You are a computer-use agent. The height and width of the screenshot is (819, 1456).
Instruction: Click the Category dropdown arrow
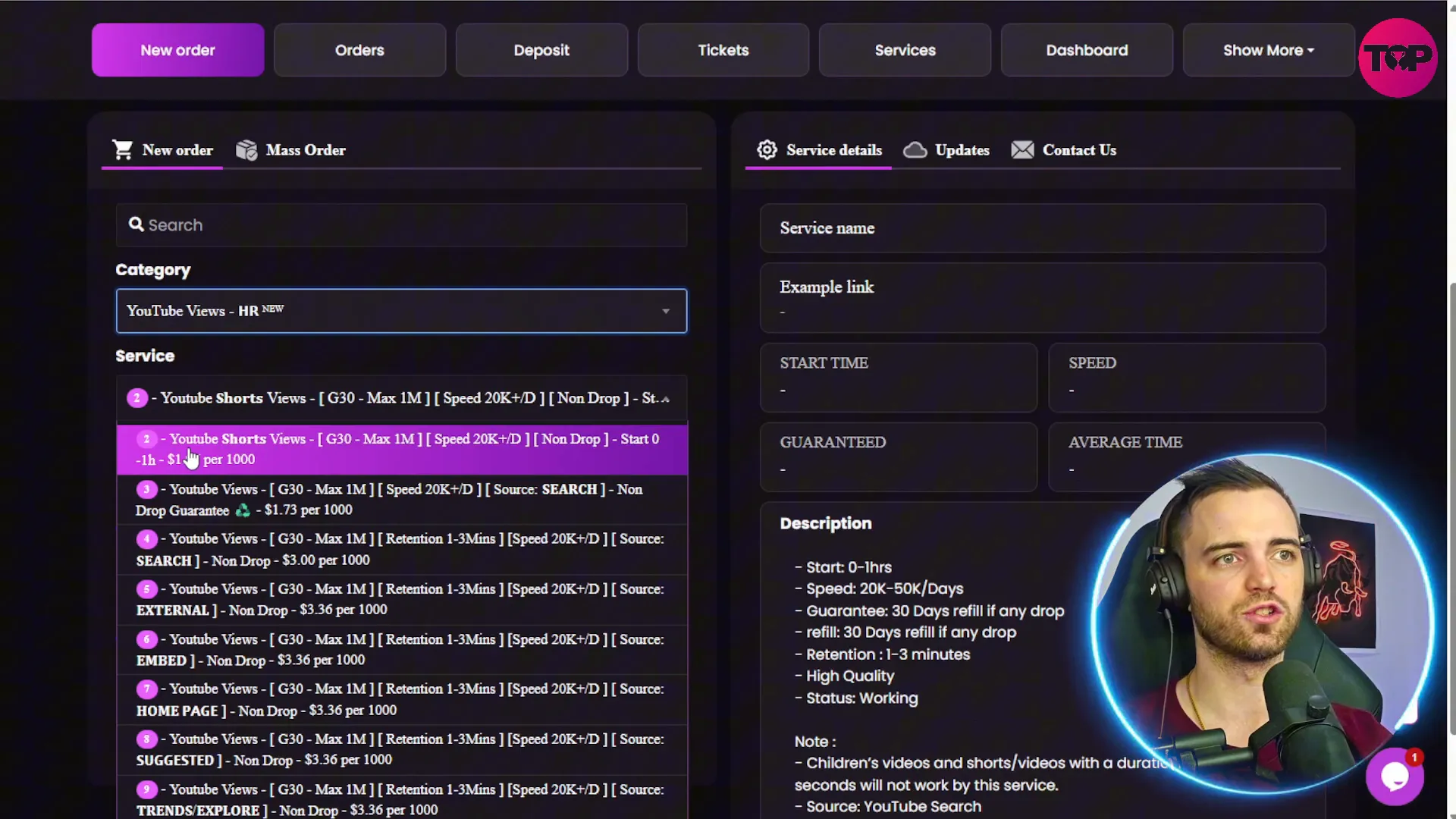665,311
